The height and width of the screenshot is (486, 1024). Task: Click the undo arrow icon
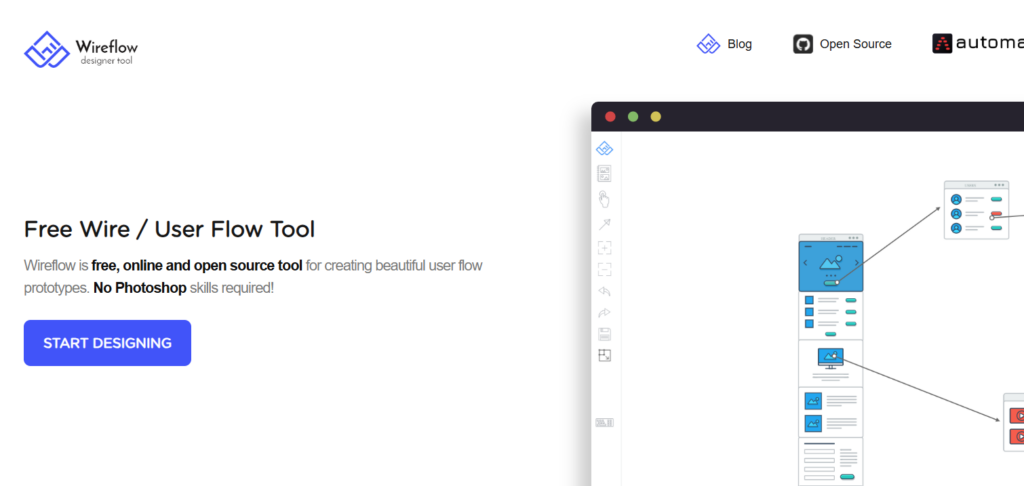click(604, 291)
